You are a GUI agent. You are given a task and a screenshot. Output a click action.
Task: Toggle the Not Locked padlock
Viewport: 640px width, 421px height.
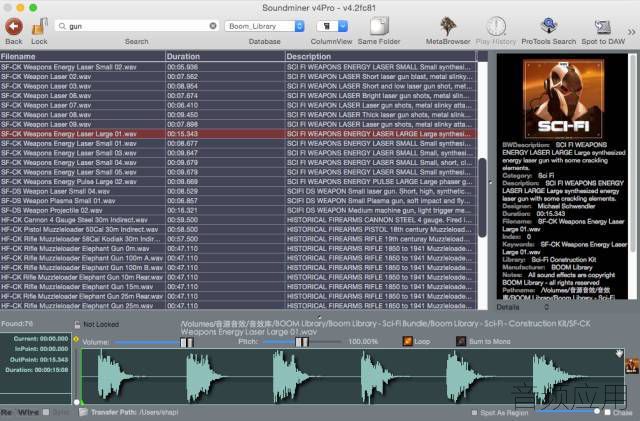click(x=77, y=325)
